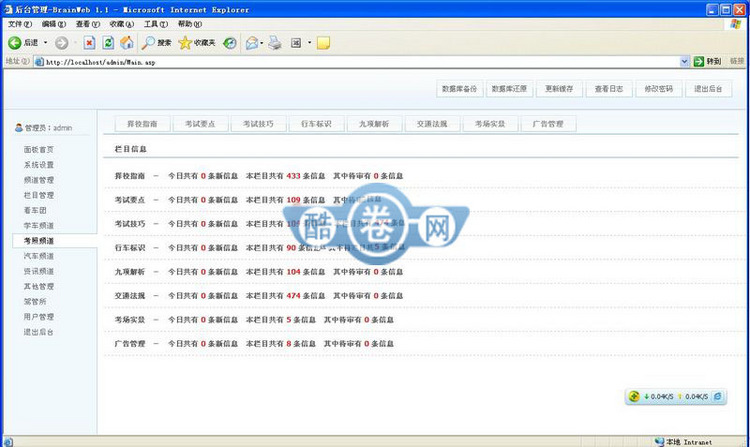The height and width of the screenshot is (447, 750).
Task: Open the 查看(V) menu
Action: (88, 24)
